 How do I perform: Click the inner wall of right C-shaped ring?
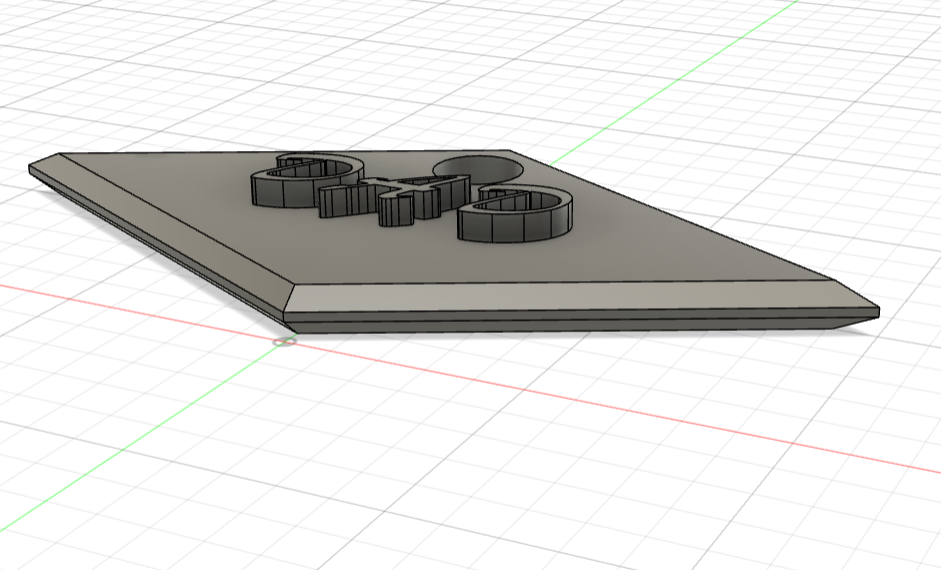(x=504, y=203)
